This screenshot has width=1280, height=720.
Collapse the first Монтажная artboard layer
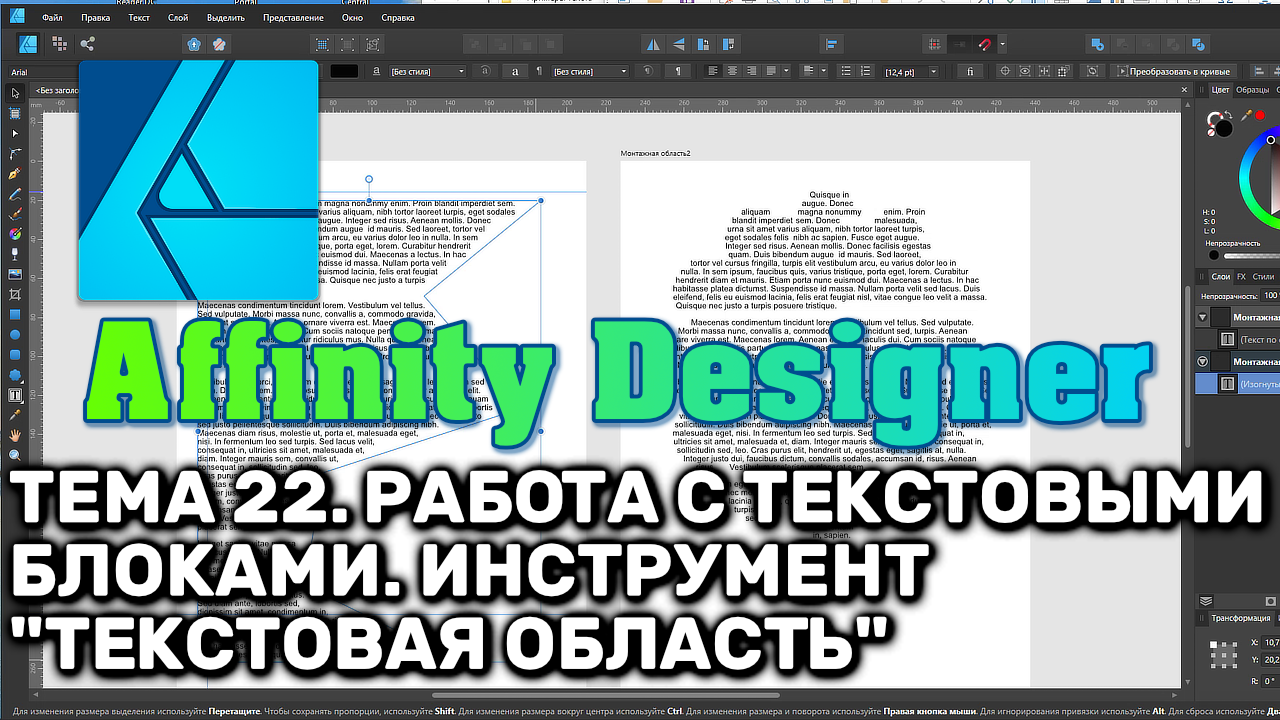tap(1203, 317)
